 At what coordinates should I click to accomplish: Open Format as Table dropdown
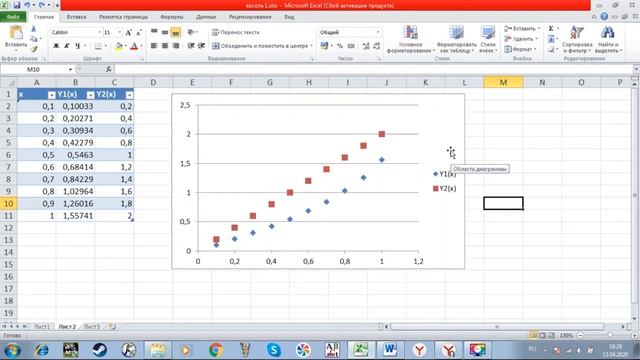[x=456, y=39]
